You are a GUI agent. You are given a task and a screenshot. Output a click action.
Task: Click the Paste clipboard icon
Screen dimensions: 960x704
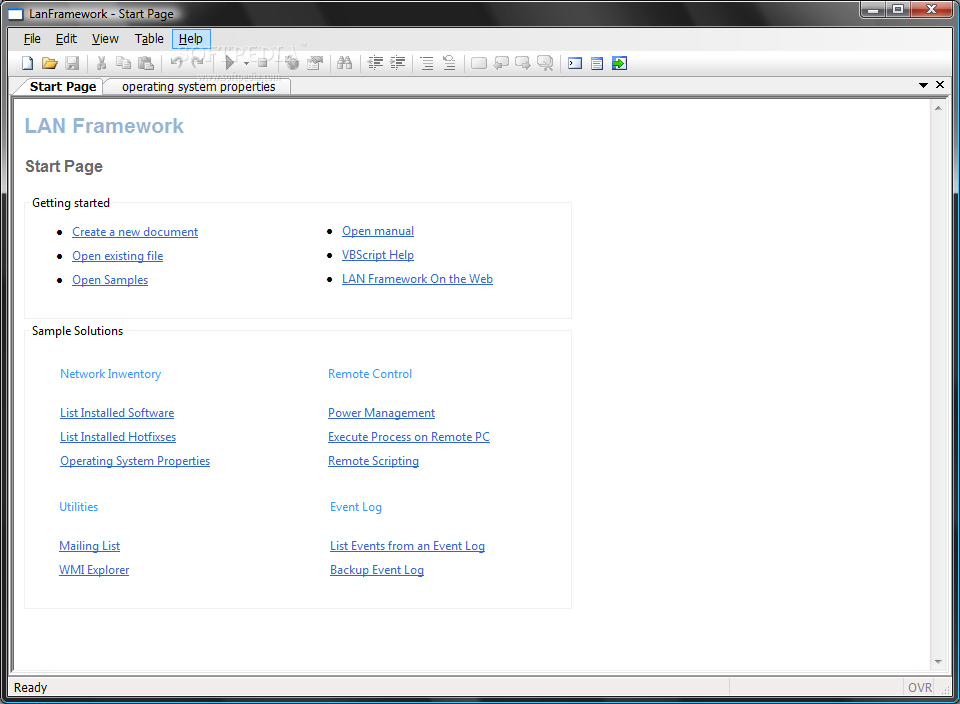click(x=146, y=63)
